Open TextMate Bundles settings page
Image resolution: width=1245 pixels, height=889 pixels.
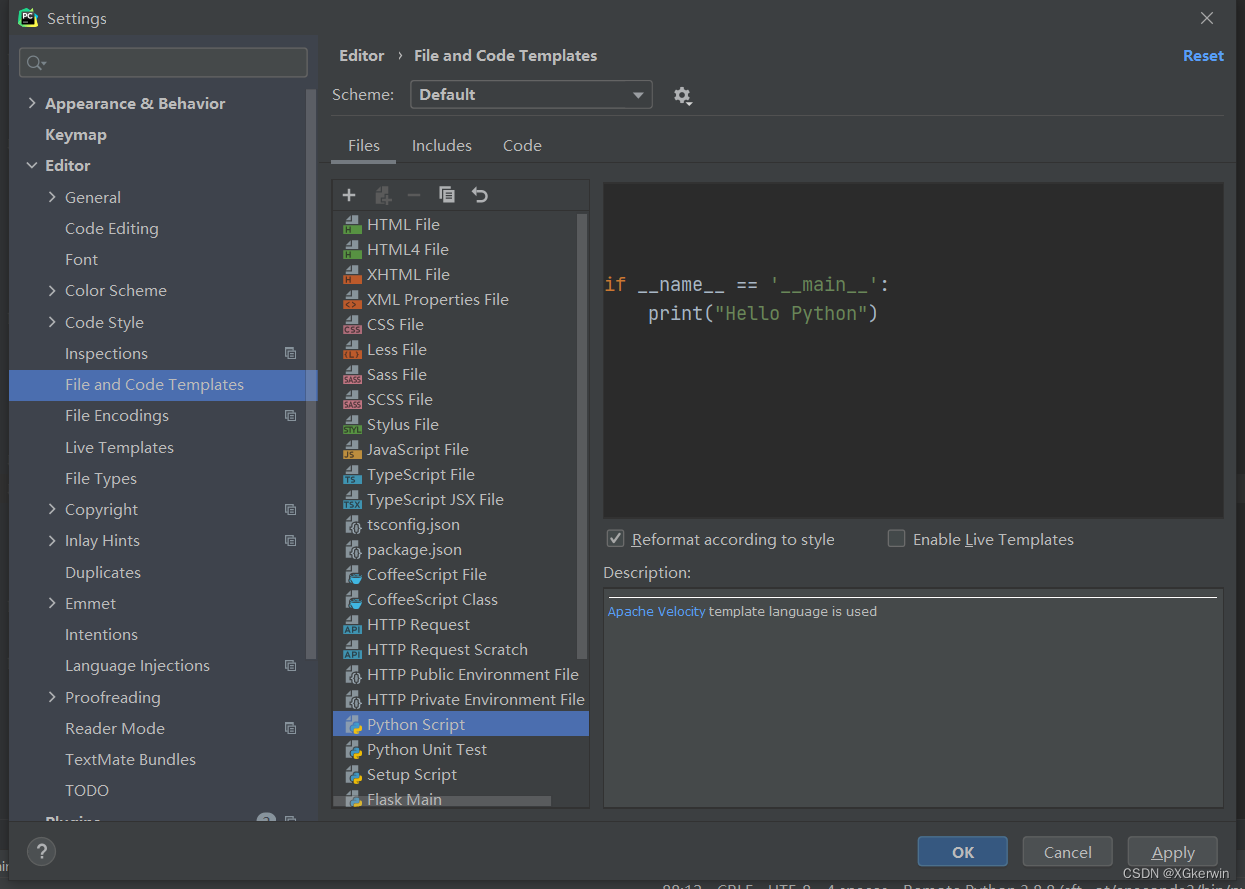130,760
